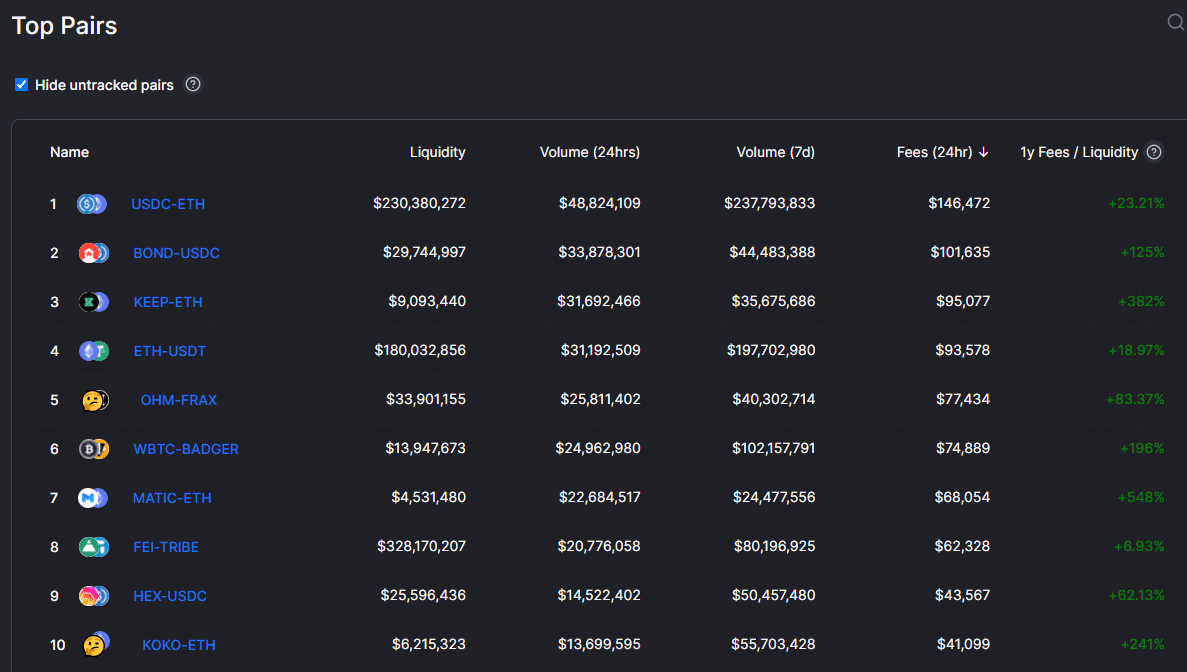This screenshot has height=672, width=1187.
Task: Click the WBTC-BADGER token pair icon
Action: [94, 449]
